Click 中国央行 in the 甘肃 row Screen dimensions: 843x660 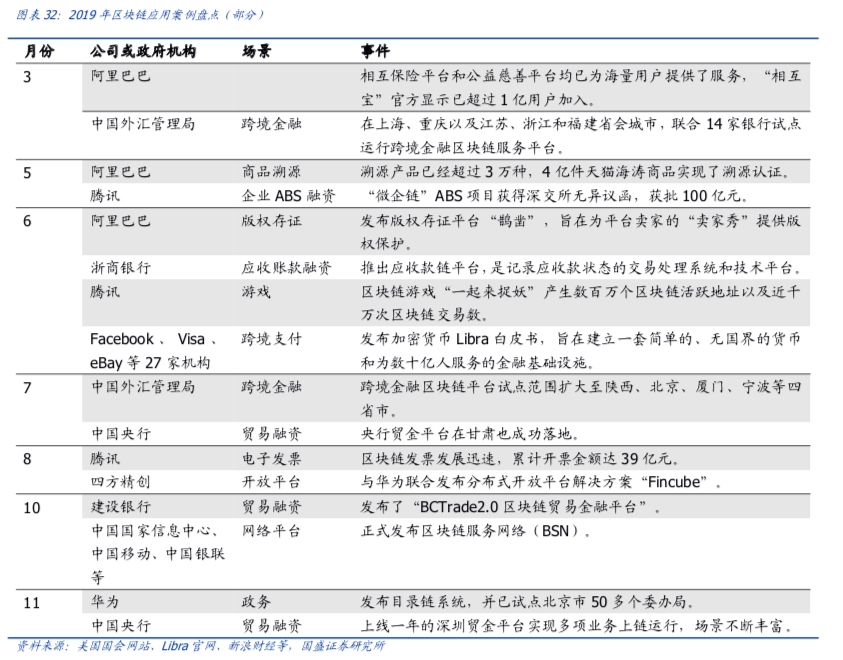[120, 434]
